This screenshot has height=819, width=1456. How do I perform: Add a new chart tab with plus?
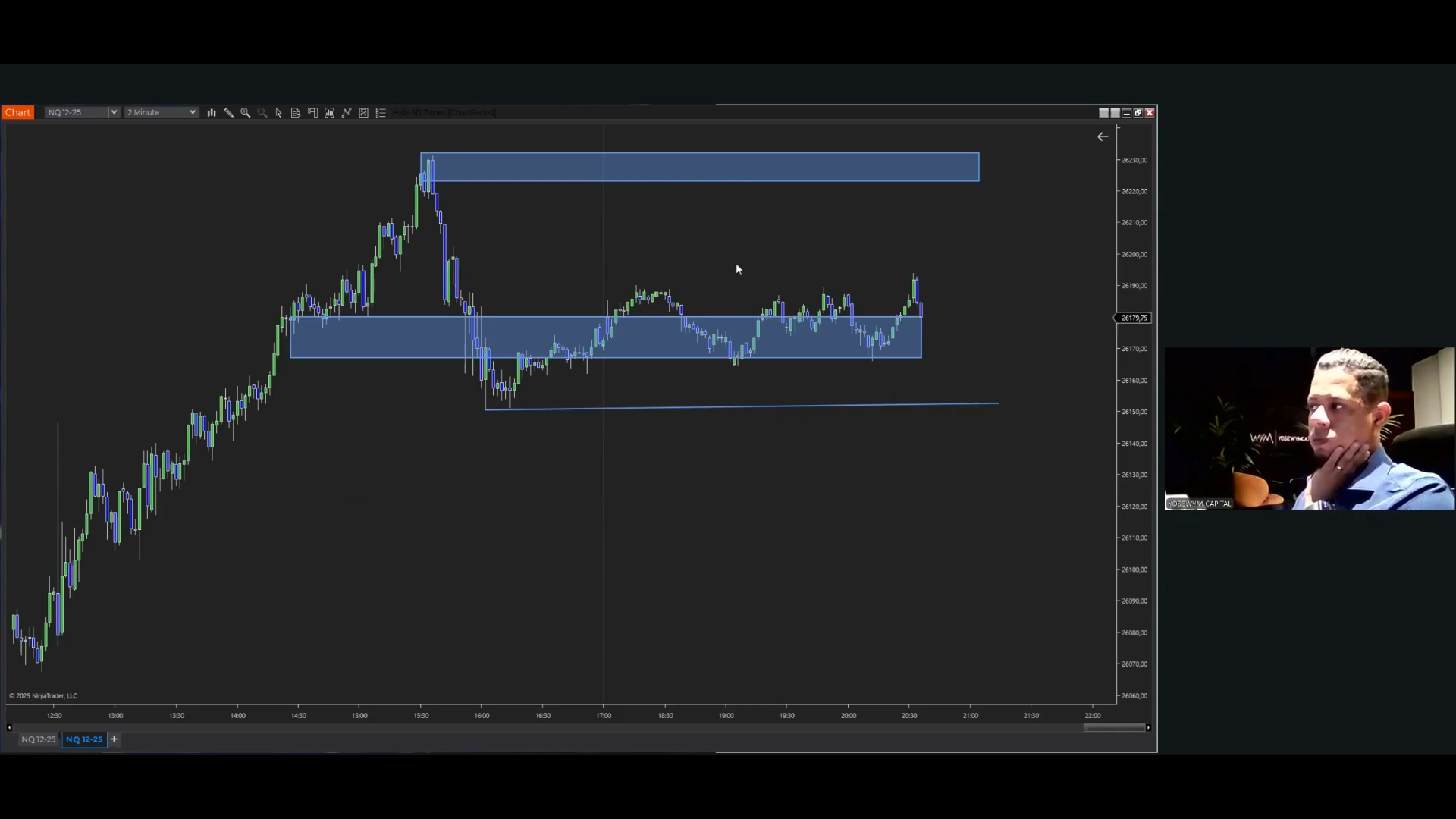pos(115,739)
